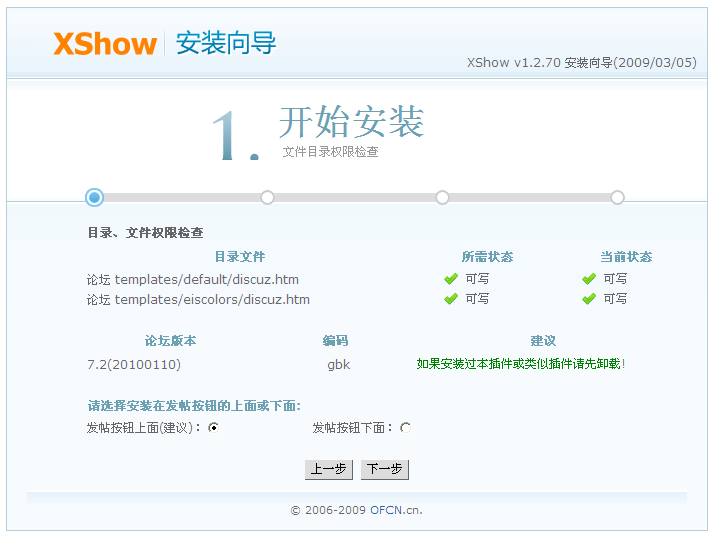Click green checkmark in current status for eiscolors/discuz.htm
The height and width of the screenshot is (538, 721).
589,299
